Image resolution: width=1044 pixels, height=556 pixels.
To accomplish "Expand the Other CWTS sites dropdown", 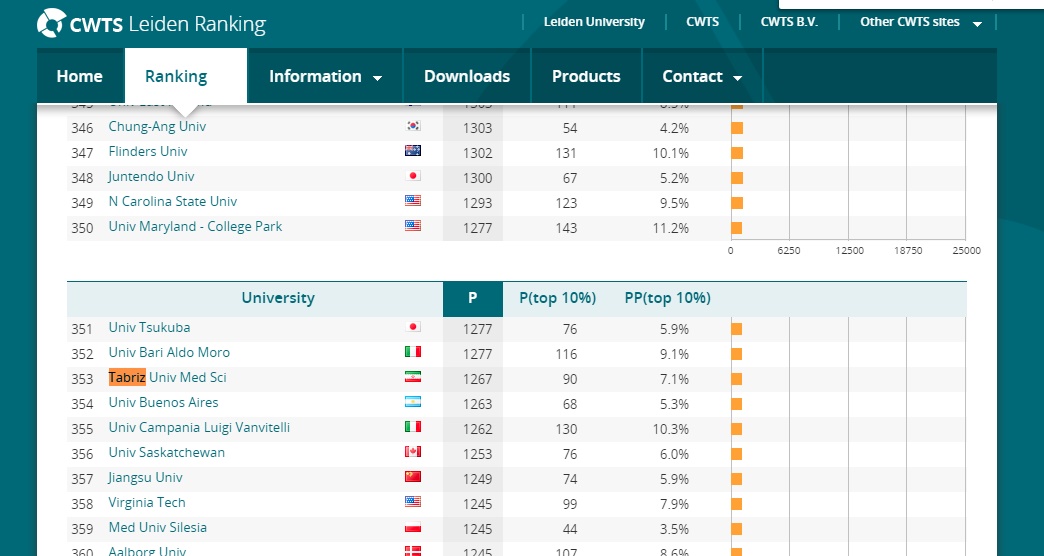I will pos(920,22).
